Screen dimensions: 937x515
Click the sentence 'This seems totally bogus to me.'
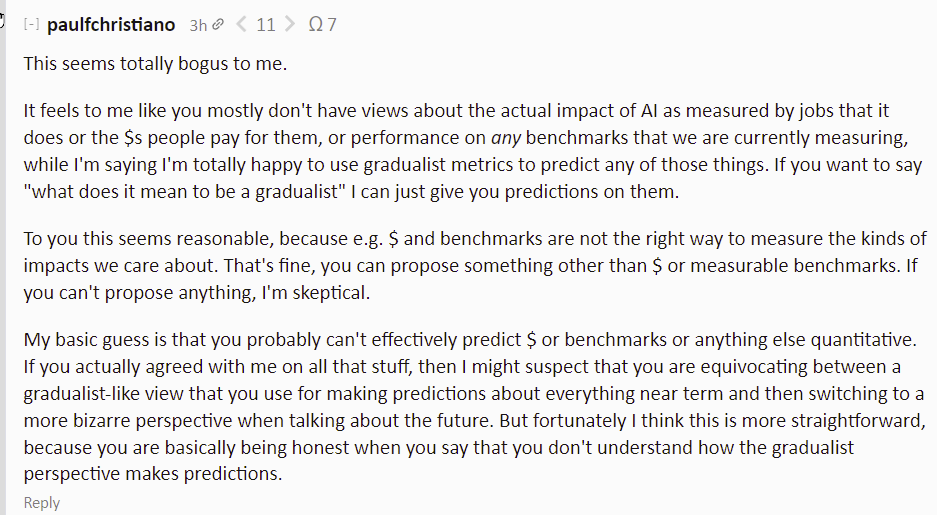click(155, 63)
